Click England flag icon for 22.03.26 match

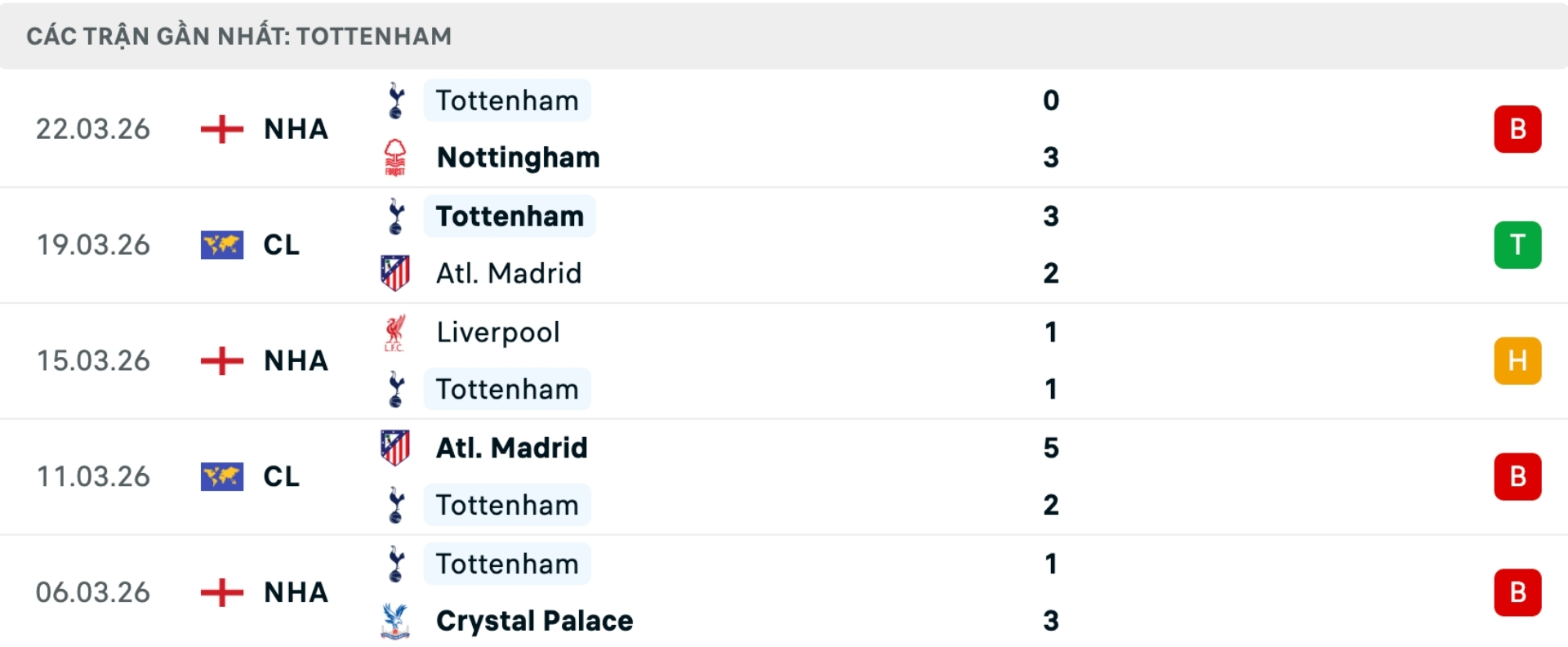222,129
